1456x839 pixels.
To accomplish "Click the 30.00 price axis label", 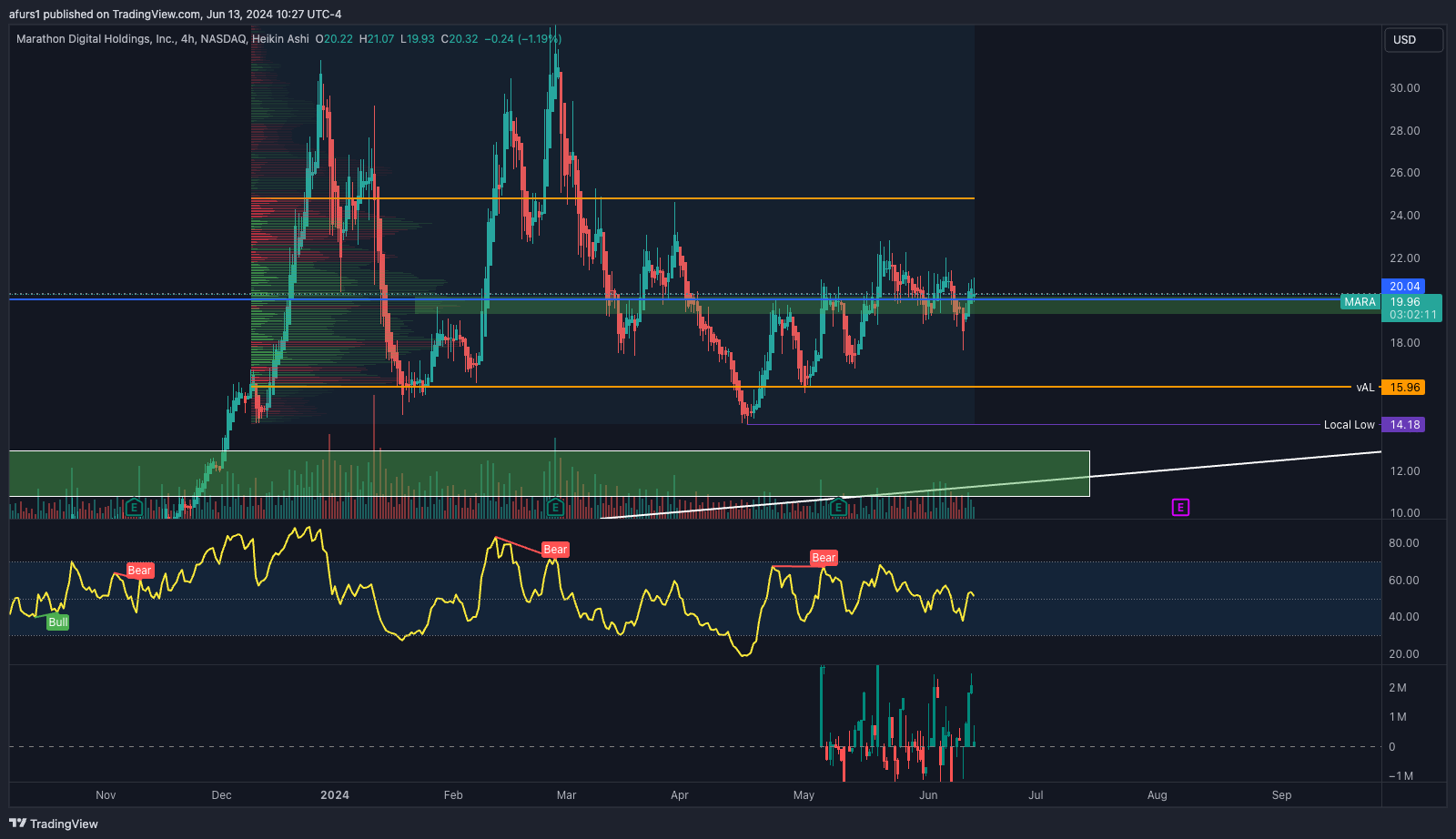I will click(1404, 88).
